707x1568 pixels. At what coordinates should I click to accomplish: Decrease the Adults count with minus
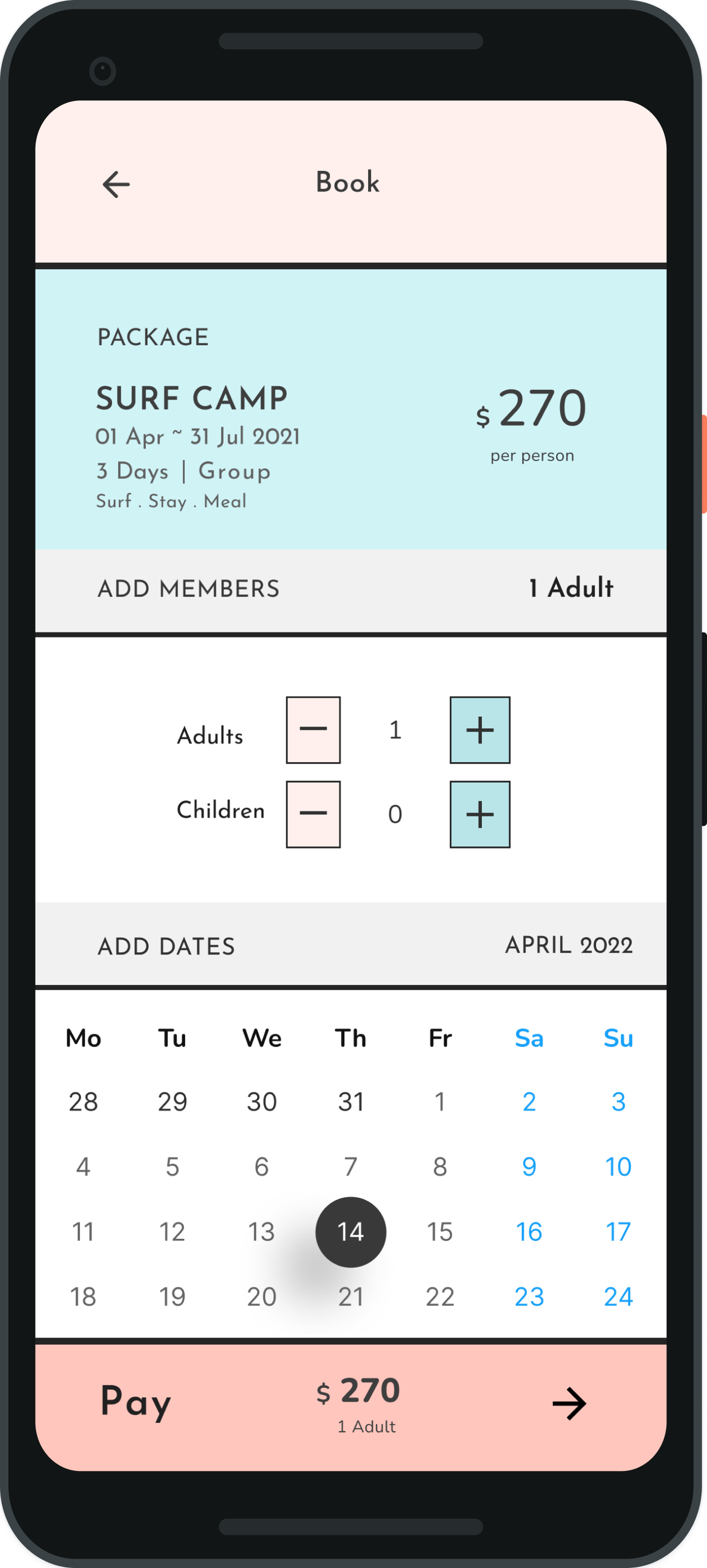(313, 729)
